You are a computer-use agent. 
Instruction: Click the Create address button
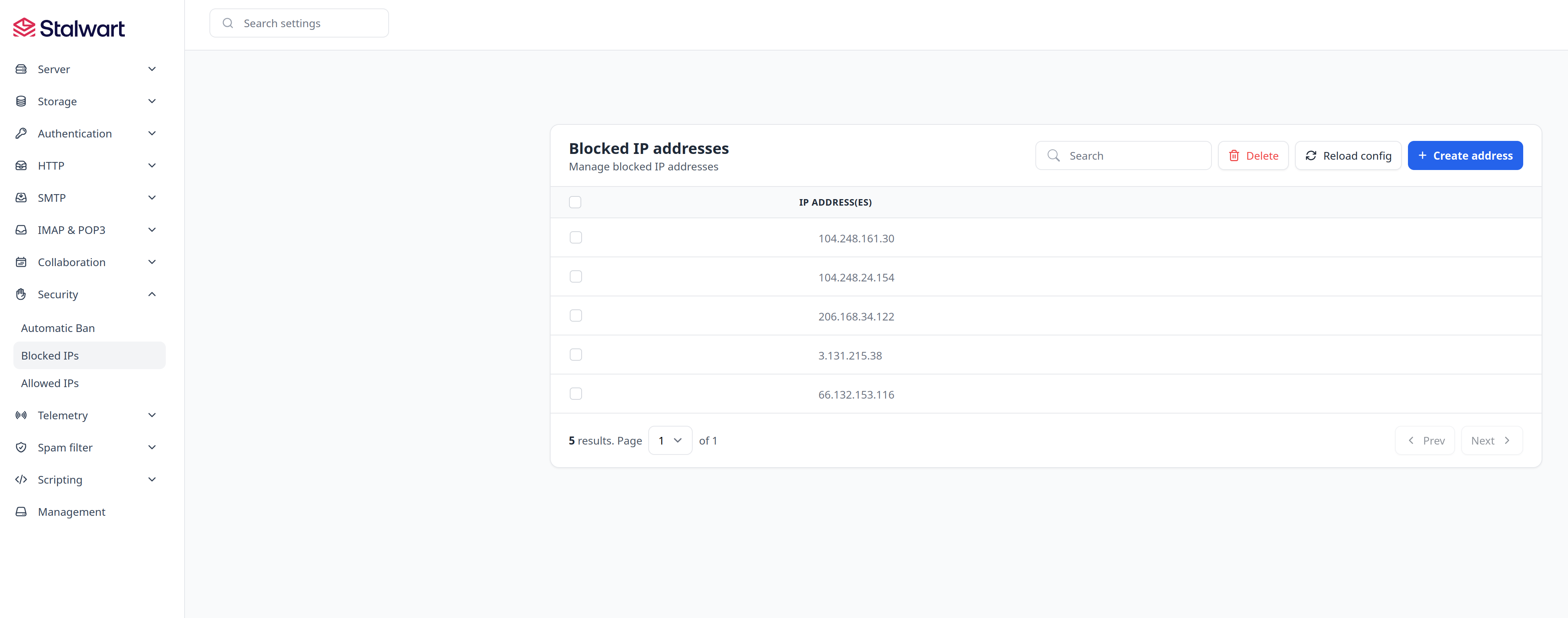click(x=1465, y=155)
